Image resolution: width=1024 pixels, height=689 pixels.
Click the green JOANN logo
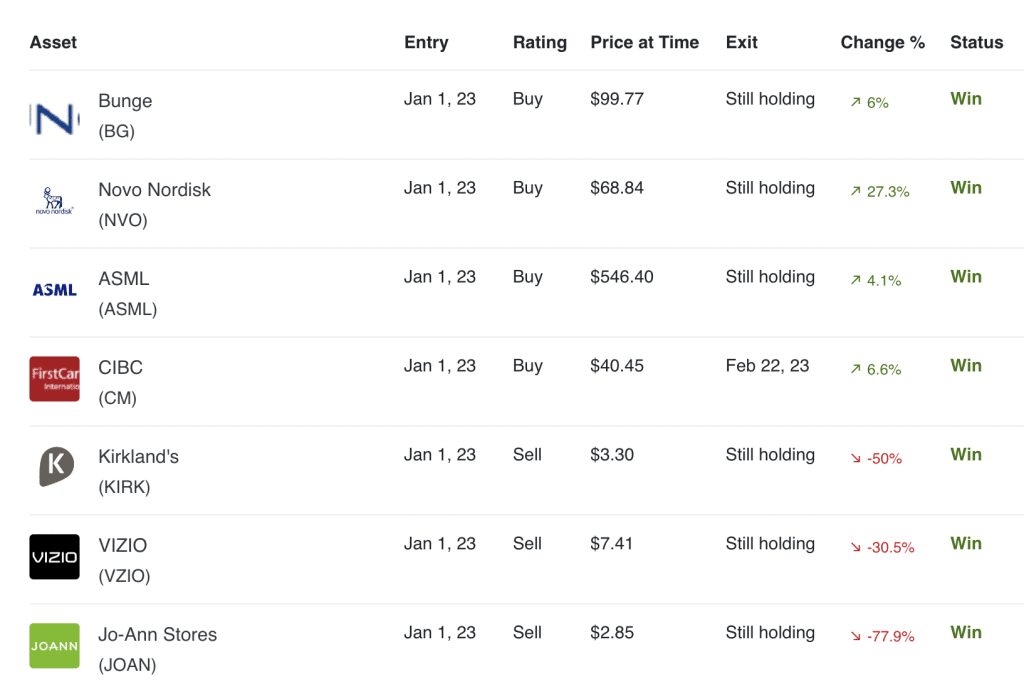[x=54, y=646]
